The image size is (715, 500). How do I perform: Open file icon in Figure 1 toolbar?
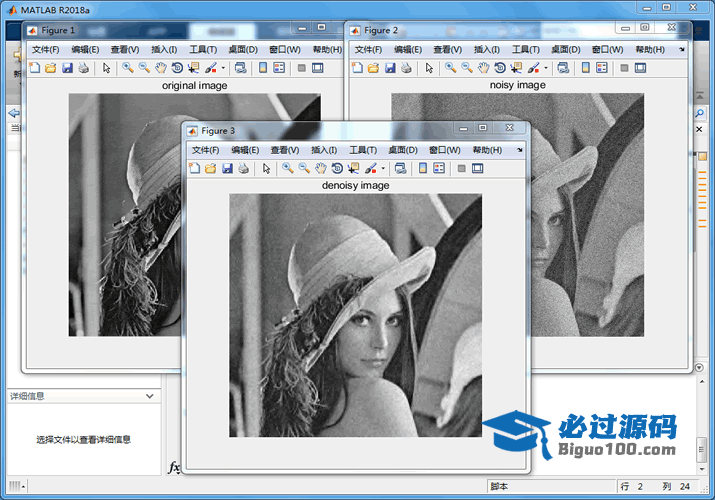click(x=51, y=68)
